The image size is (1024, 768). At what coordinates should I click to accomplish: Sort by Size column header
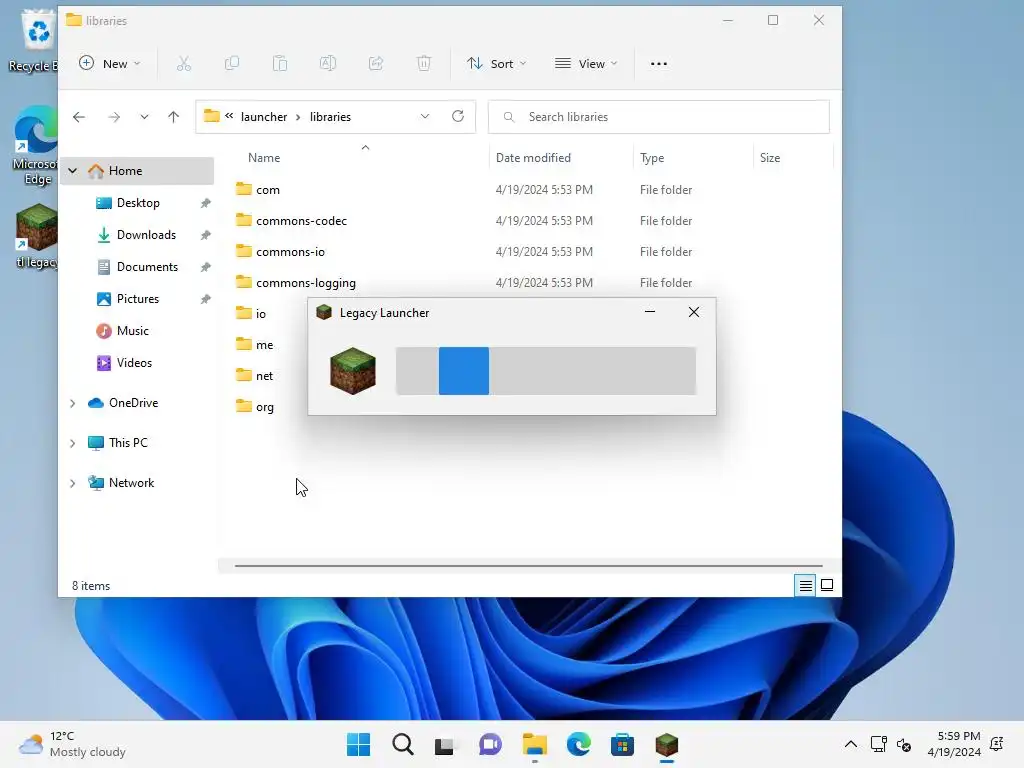tap(770, 158)
